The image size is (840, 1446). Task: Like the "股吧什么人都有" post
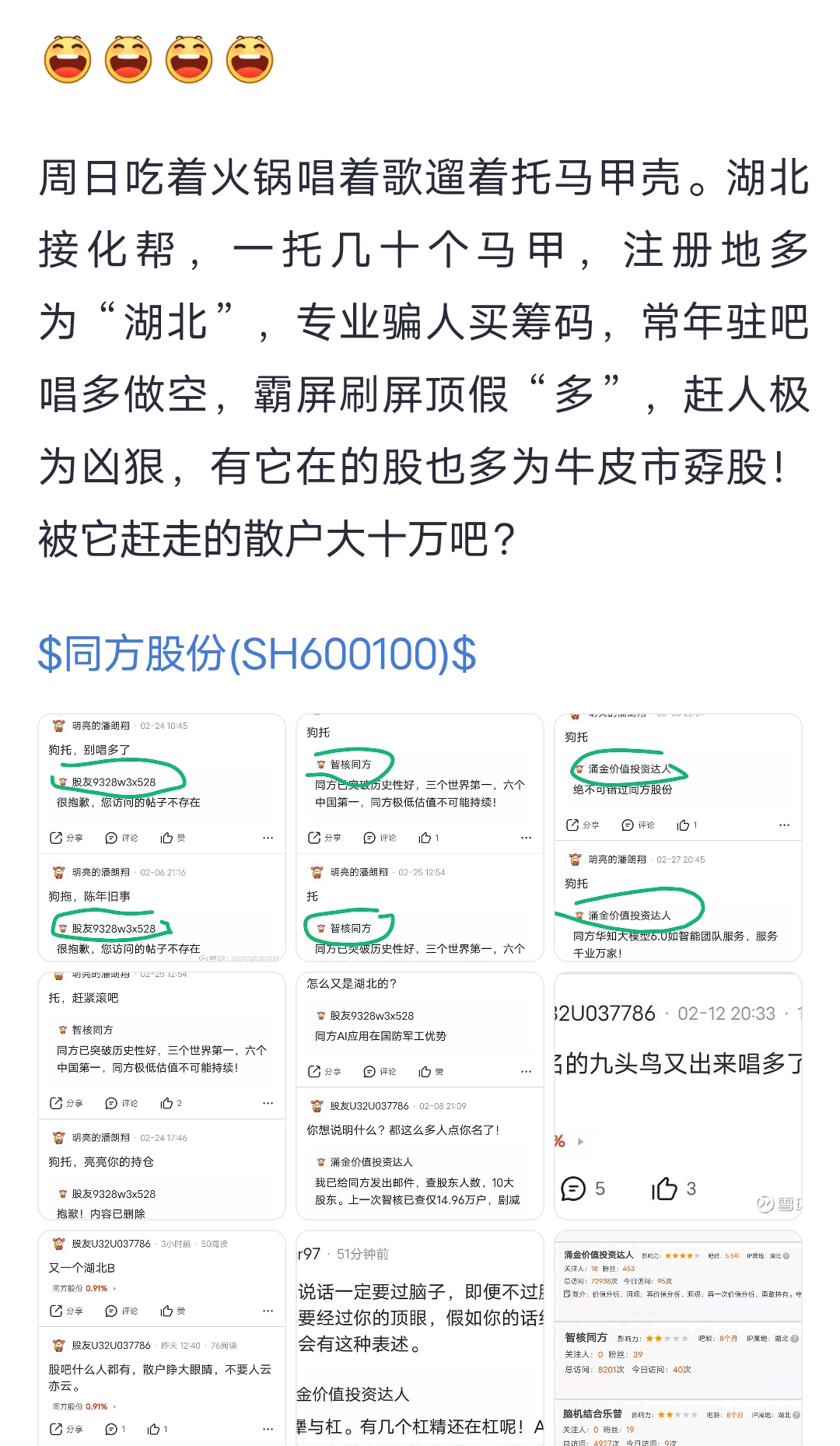click(153, 1429)
